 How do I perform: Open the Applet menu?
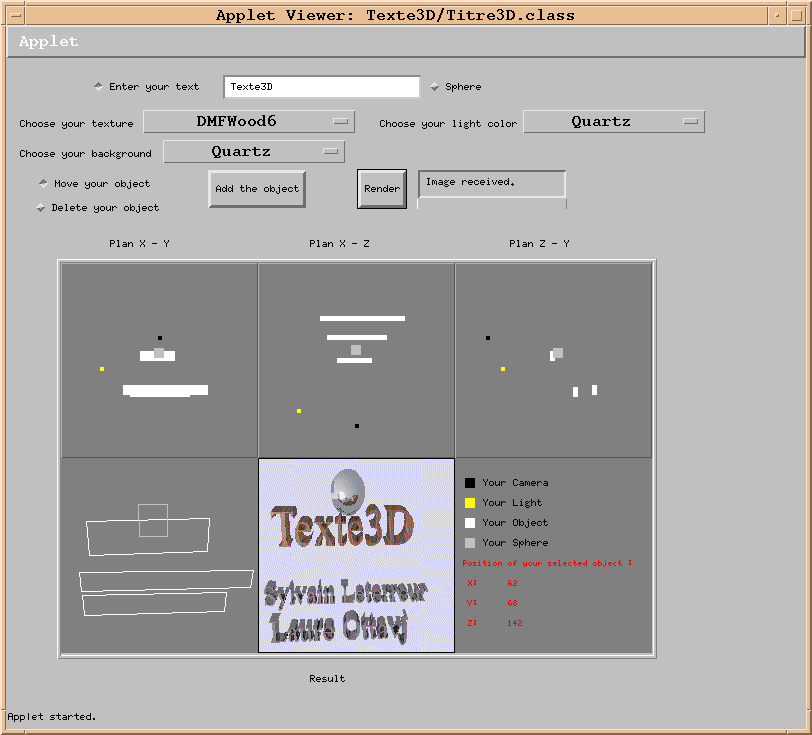coord(48,42)
